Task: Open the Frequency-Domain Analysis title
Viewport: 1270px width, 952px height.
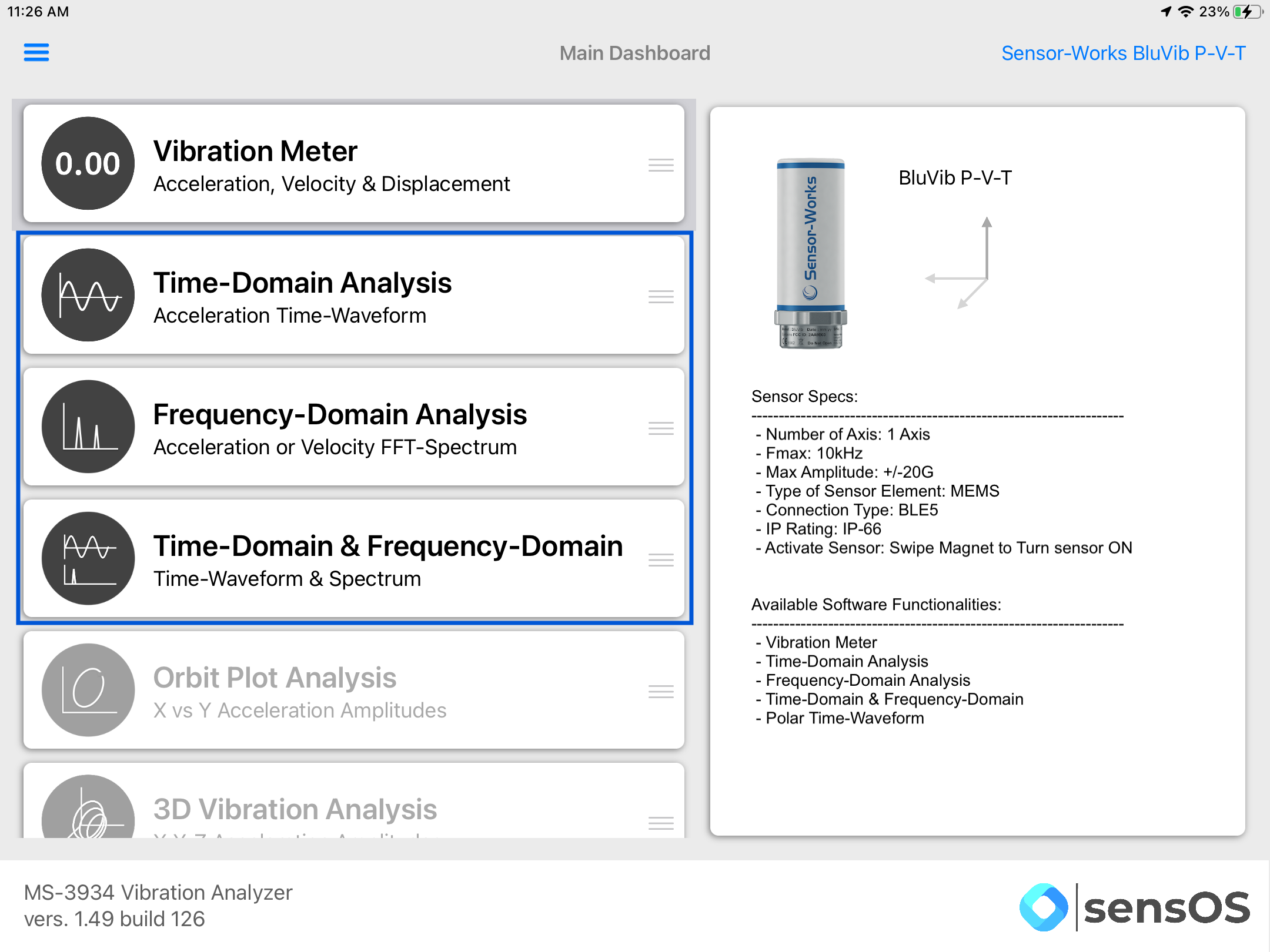Action: pos(340,414)
